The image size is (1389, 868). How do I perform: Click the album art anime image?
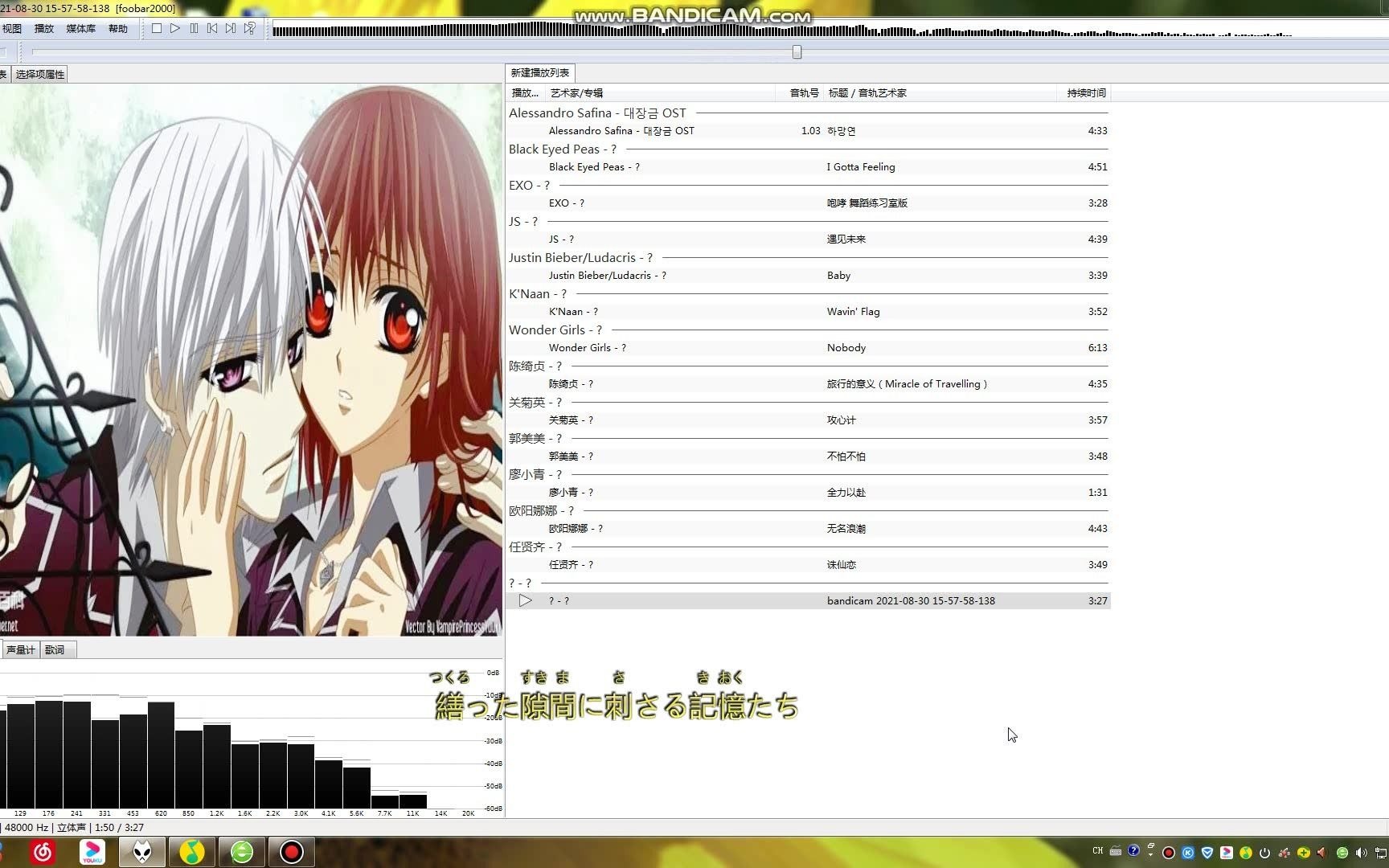pyautogui.click(x=251, y=360)
